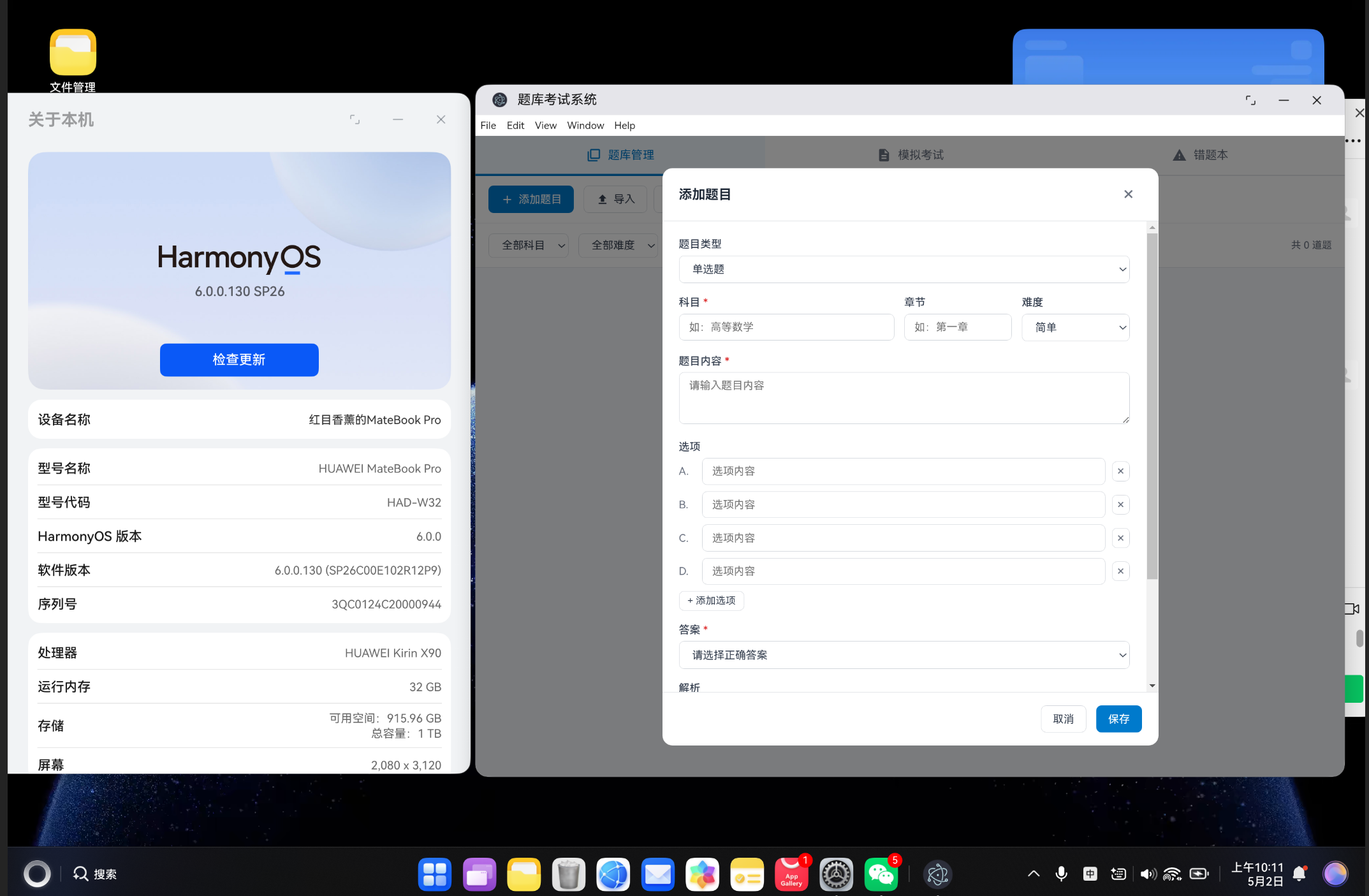Click the 题库考试系统 app logo icon

pos(499,99)
